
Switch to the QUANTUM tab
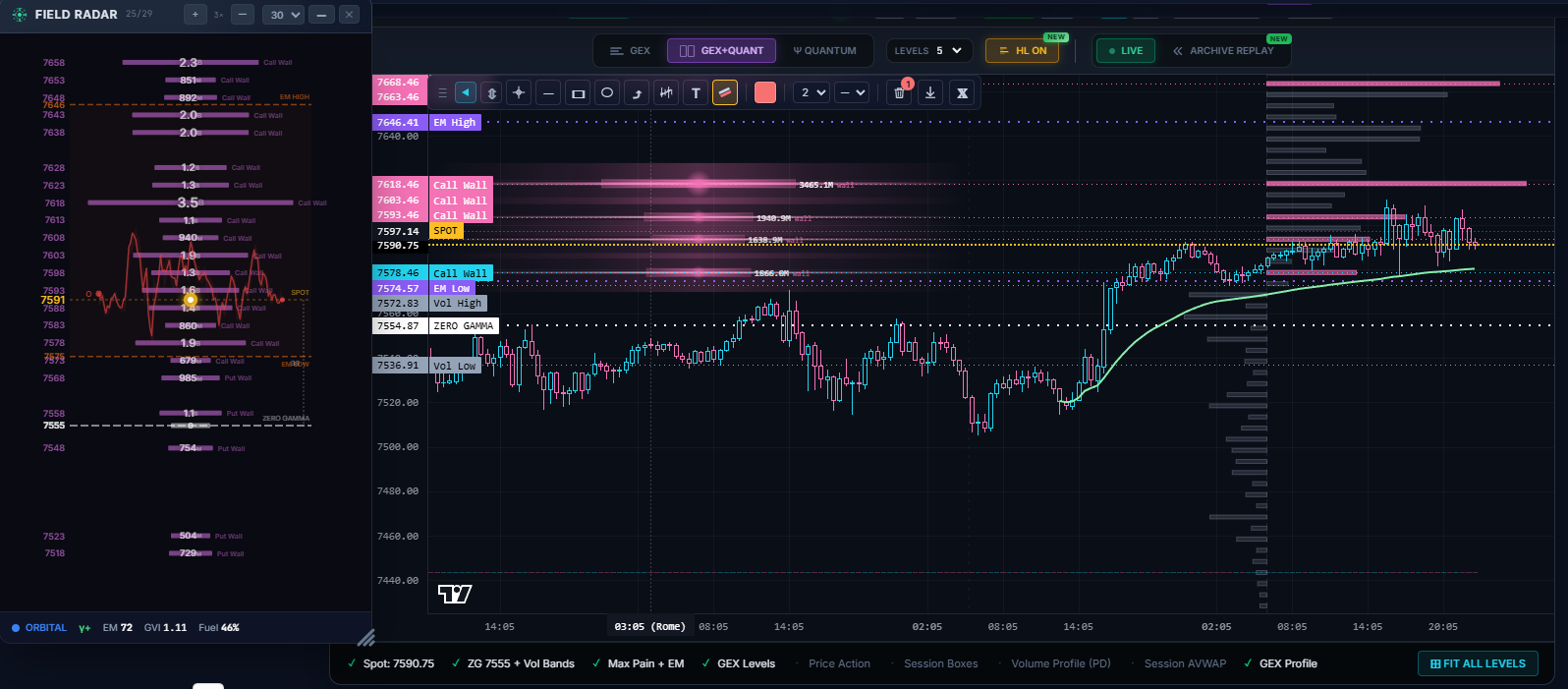(x=825, y=51)
